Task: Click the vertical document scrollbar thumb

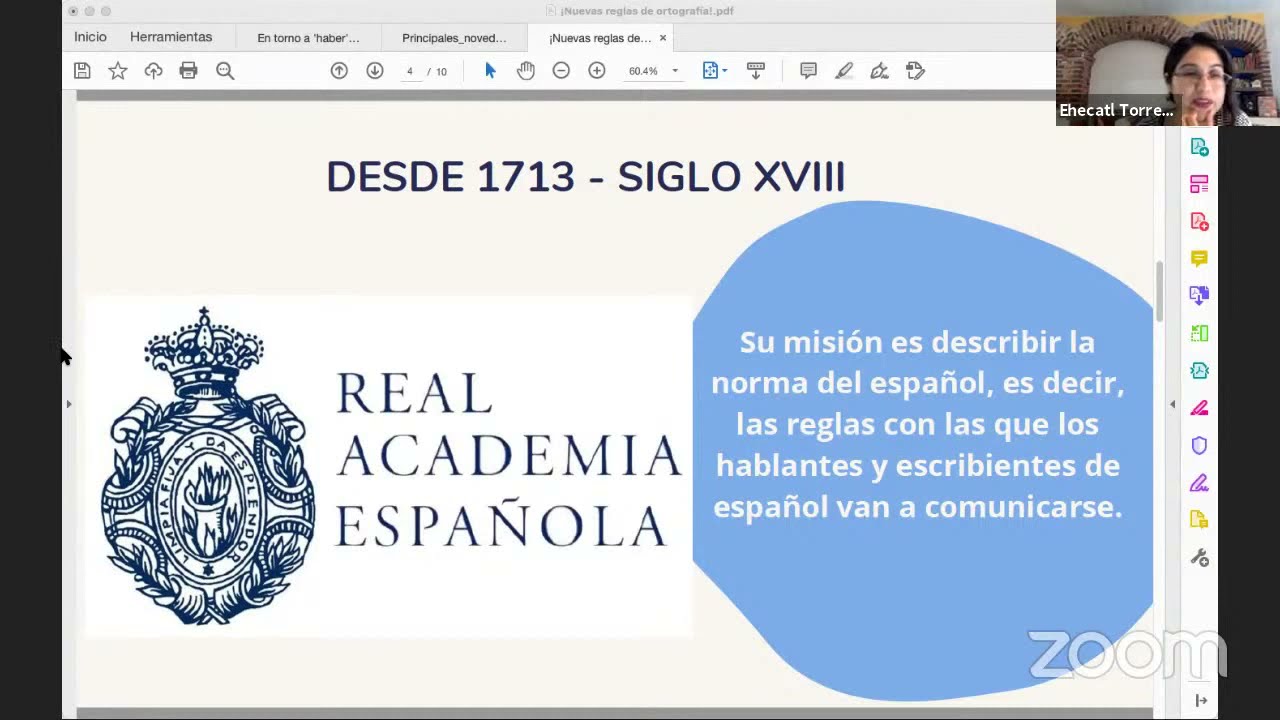Action: pos(1159,291)
